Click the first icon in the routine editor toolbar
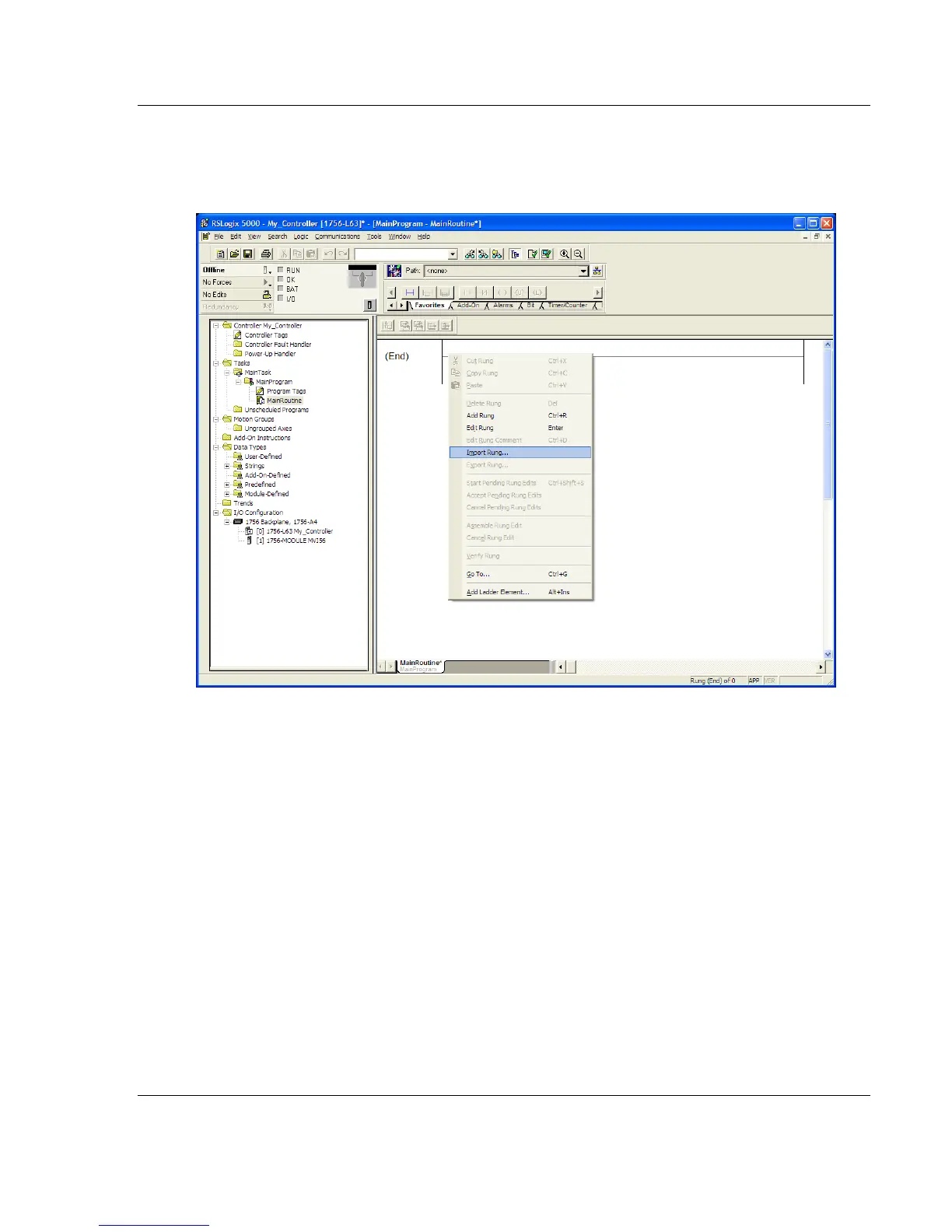Screen dimensions: 952x1232 [387, 326]
